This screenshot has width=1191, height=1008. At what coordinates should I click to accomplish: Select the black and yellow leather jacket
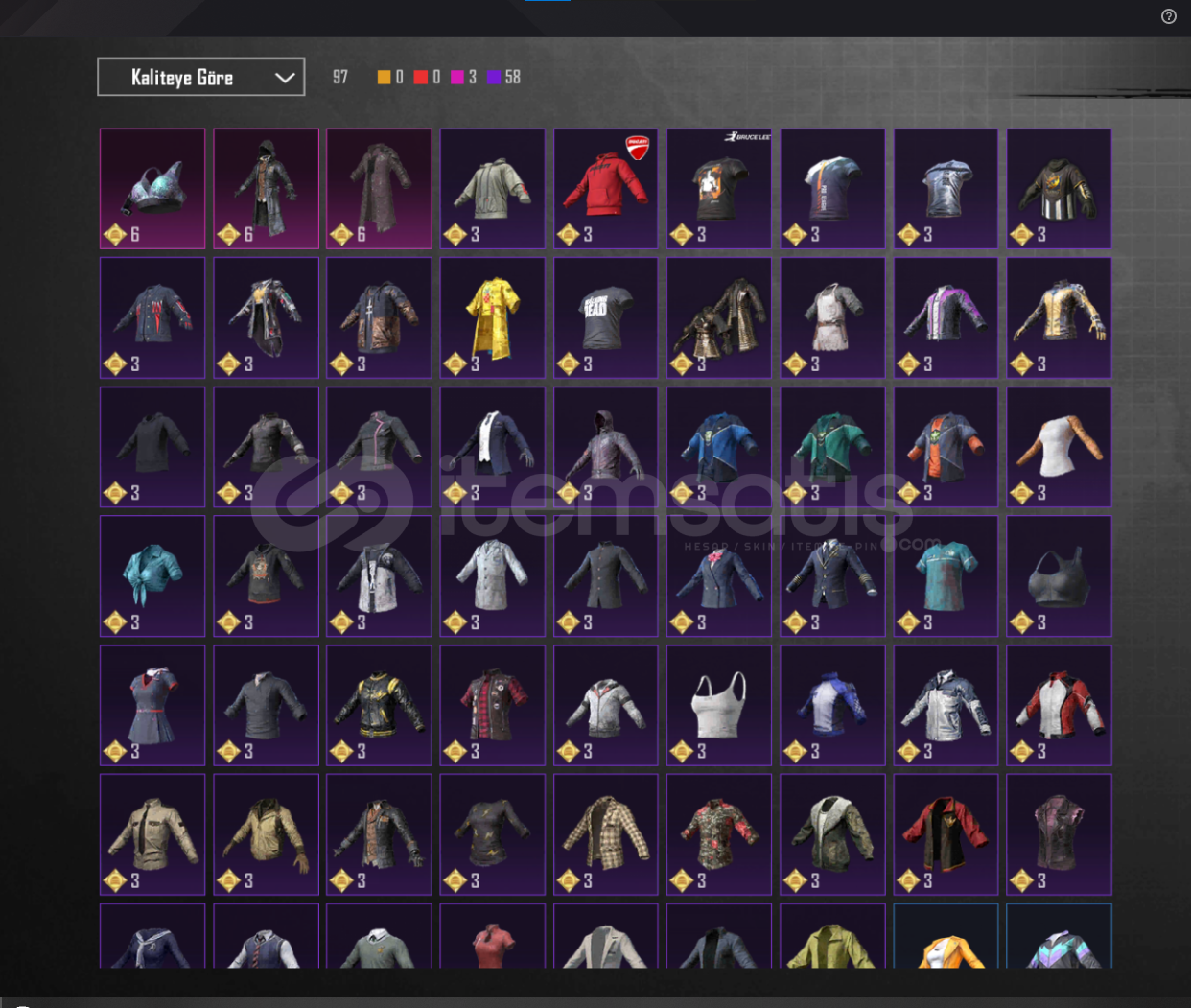point(379,706)
